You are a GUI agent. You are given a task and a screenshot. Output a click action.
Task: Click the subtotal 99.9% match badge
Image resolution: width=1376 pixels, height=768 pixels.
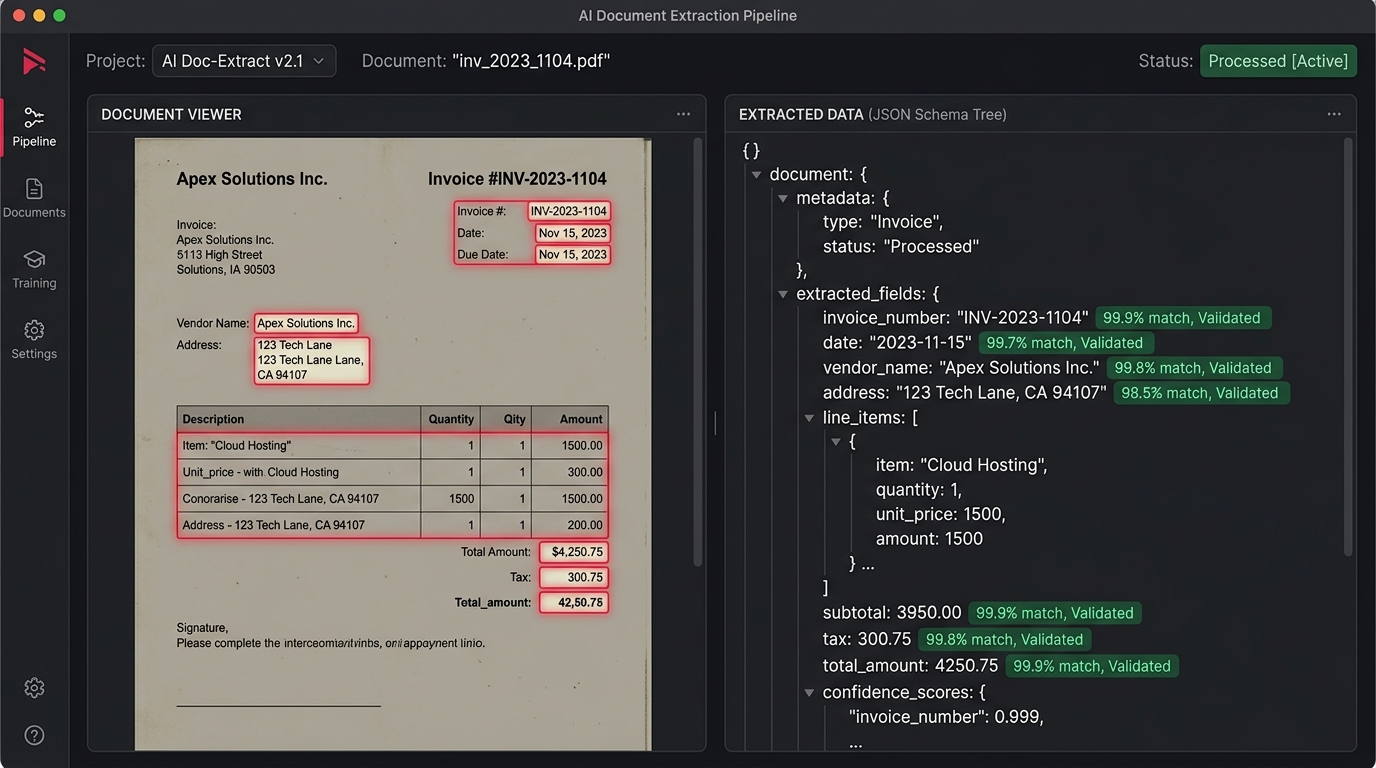(1055, 613)
